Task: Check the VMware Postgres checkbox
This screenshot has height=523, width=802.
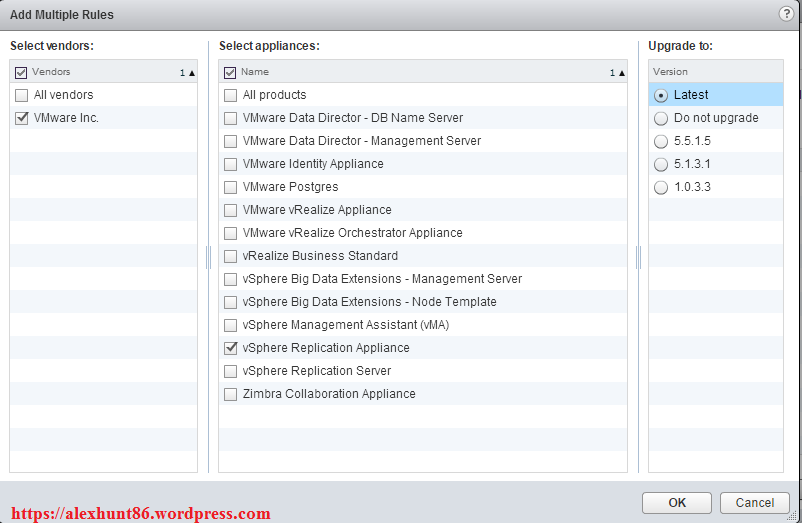Action: point(231,187)
